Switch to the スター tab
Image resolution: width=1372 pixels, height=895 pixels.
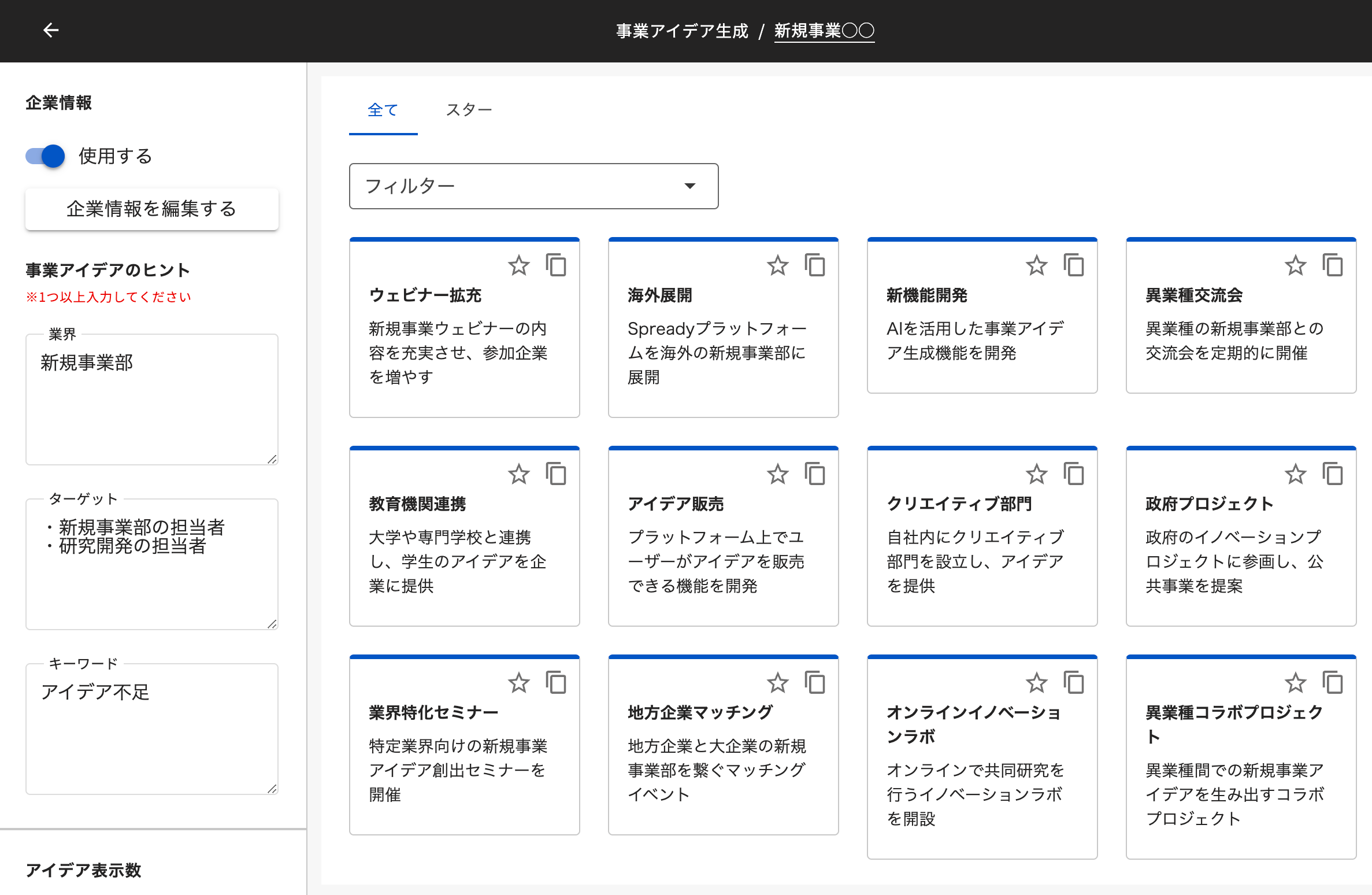[469, 110]
